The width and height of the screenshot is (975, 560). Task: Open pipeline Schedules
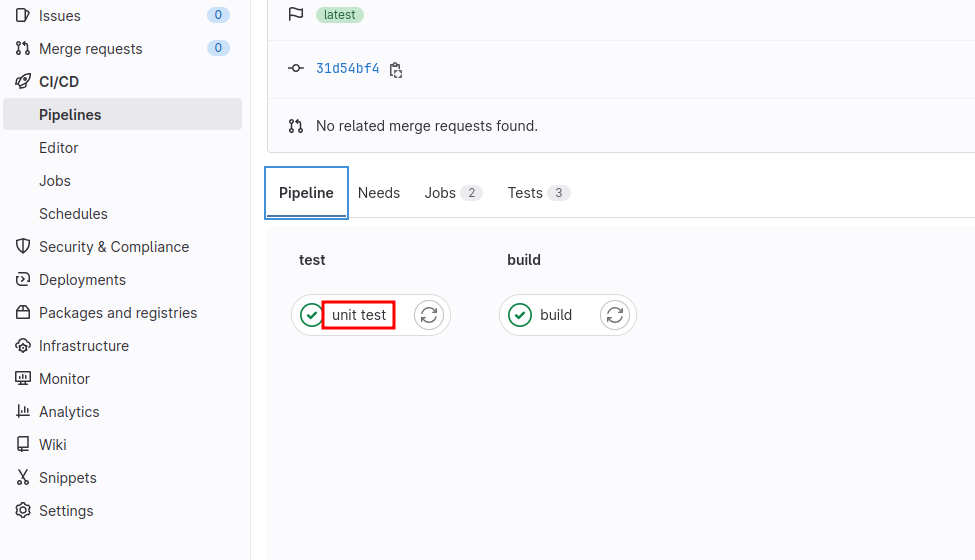(x=73, y=214)
